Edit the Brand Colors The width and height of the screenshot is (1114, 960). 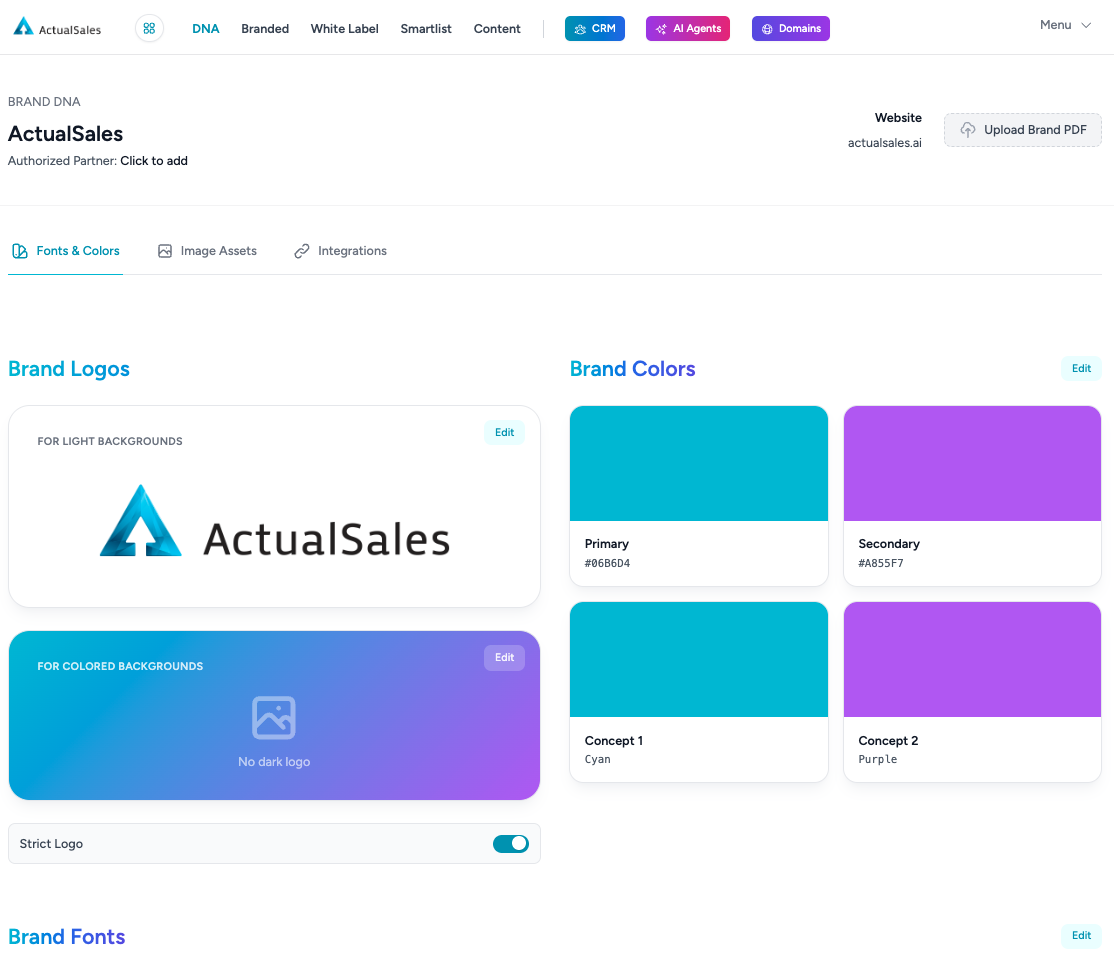tap(1081, 368)
